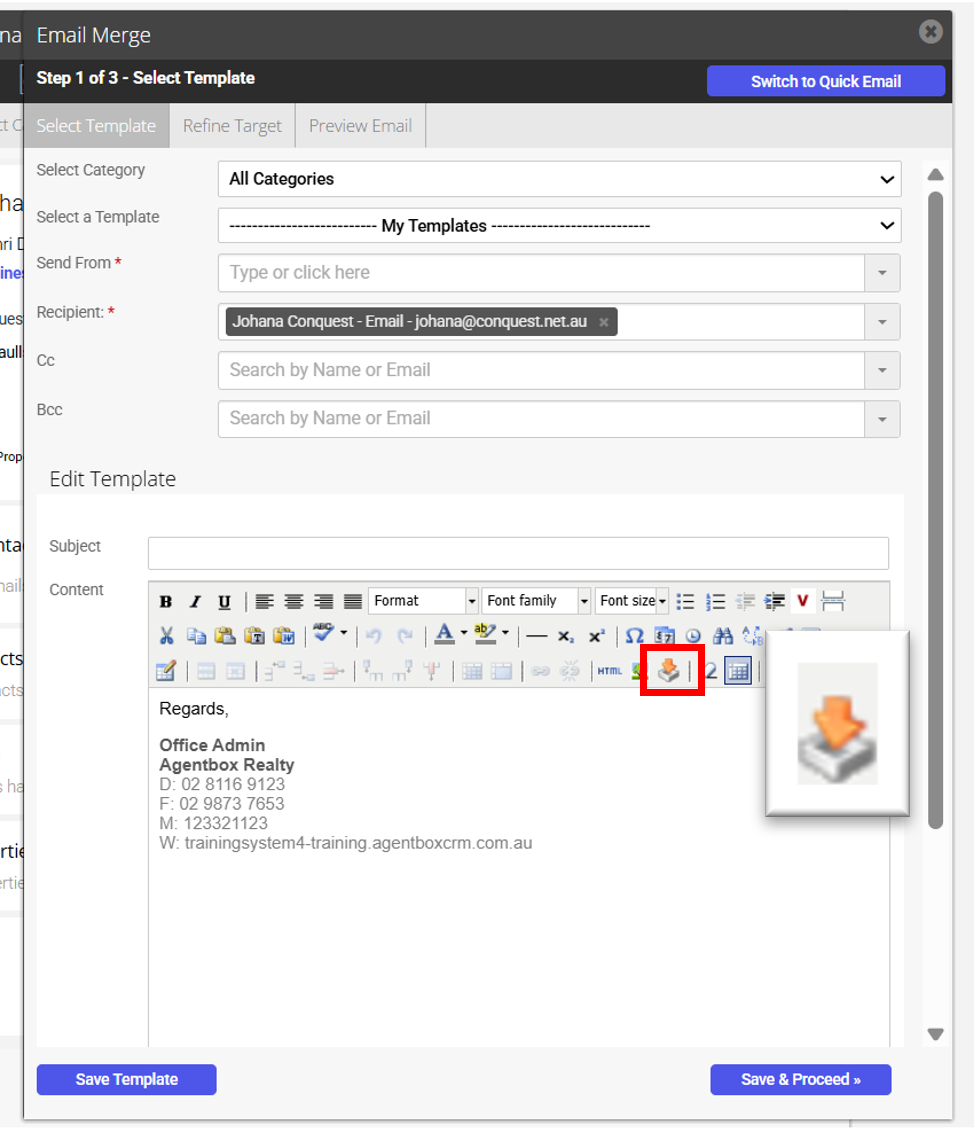Screen dimensions: 974x1133
Task: Expand the Send From dropdown arrow
Action: (882, 273)
